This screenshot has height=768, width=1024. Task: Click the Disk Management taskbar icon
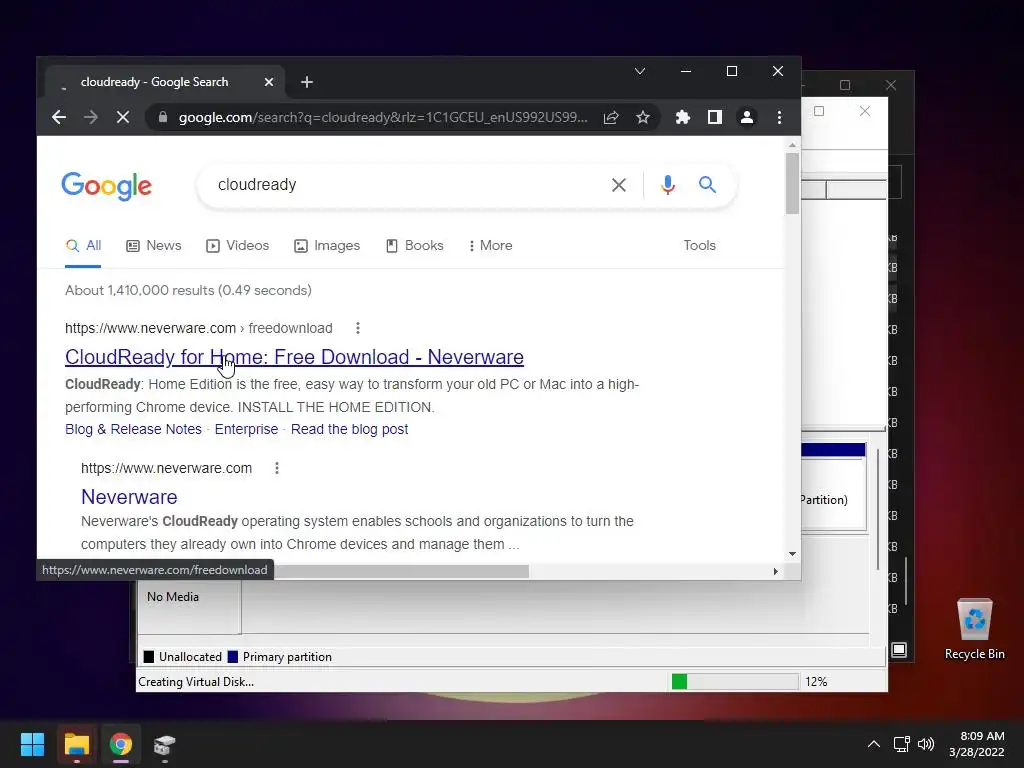point(165,744)
